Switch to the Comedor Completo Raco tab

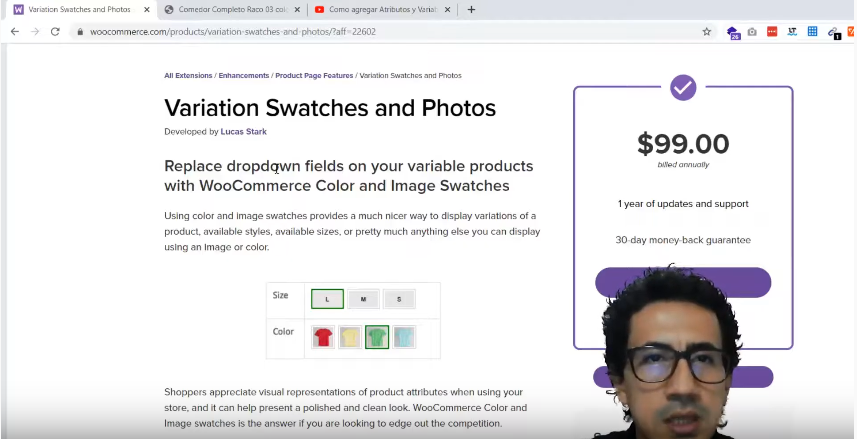(x=225, y=10)
